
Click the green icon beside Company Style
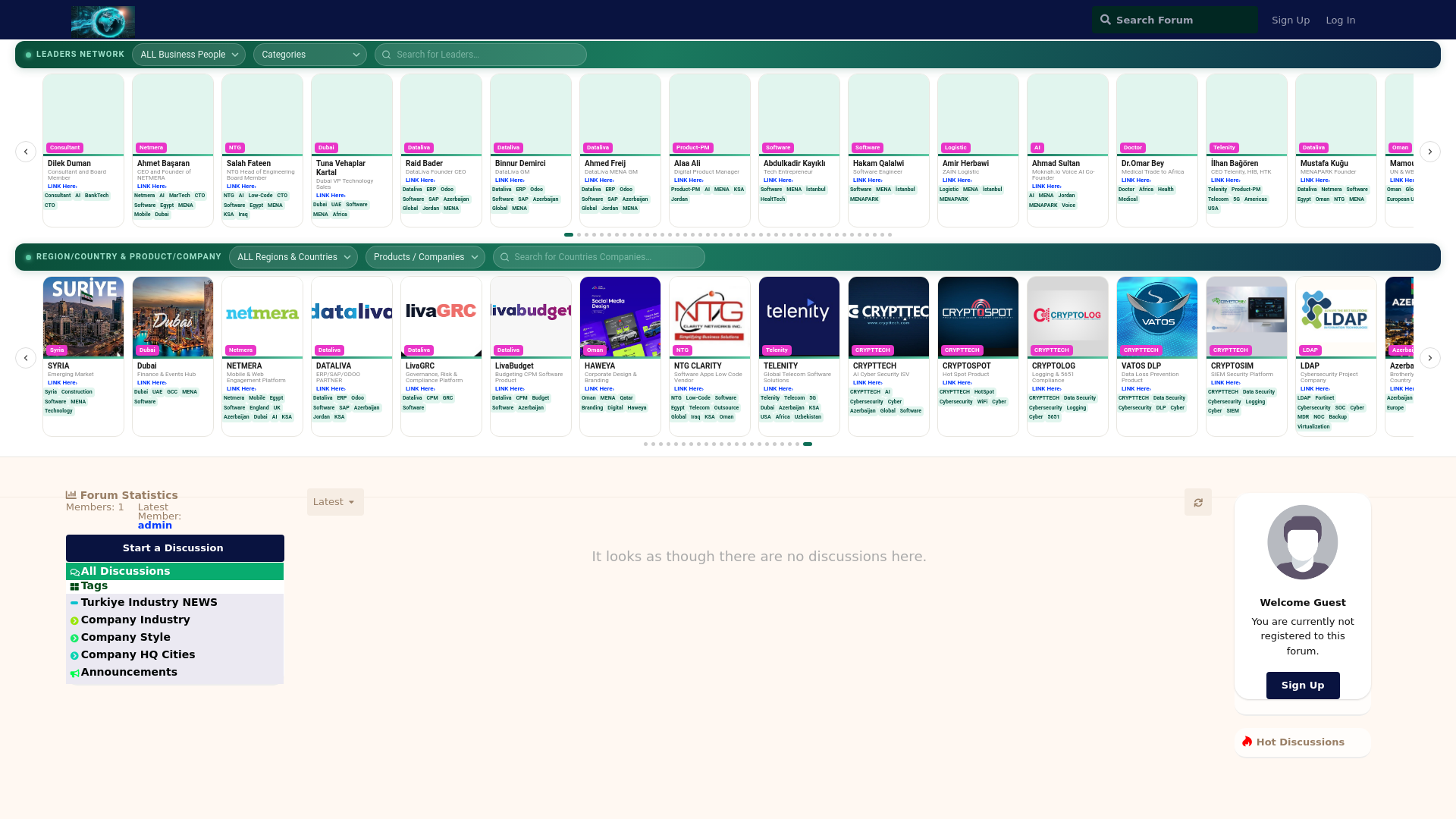[74, 639]
